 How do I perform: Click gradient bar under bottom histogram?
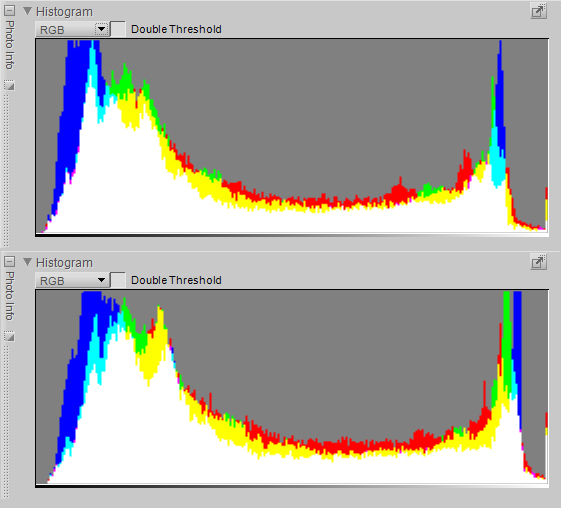tap(292, 486)
